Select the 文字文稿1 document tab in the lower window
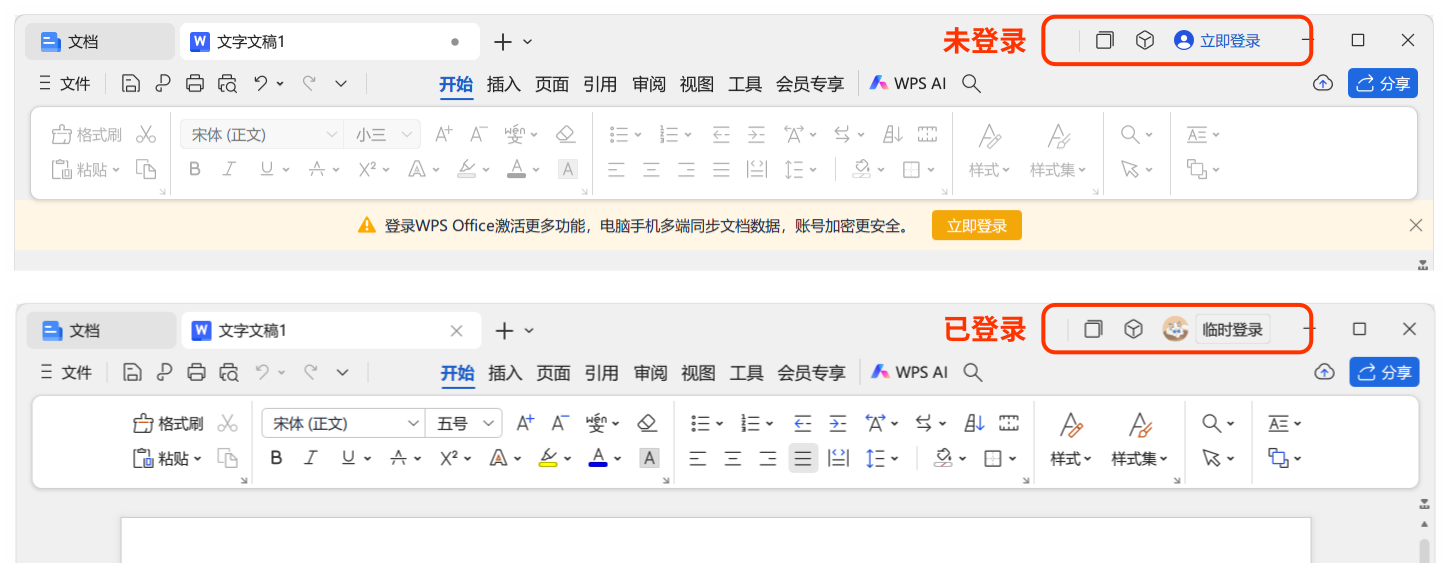Viewport: 1447px width, 563px height. pos(331,330)
